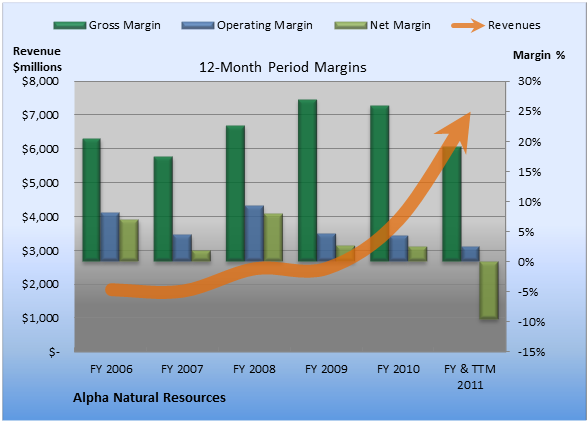This screenshot has height=422, width=588.
Task: Click the Operating Margin legend color swatch
Action: [x=198, y=26]
